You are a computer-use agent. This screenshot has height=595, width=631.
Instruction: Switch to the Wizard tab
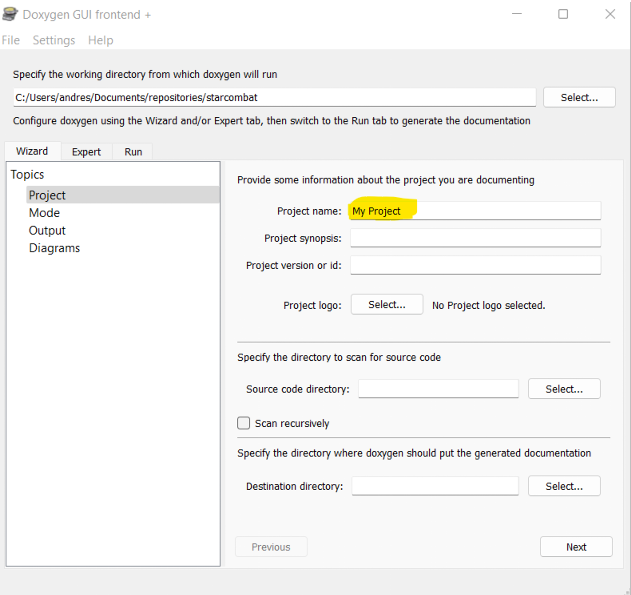(32, 151)
